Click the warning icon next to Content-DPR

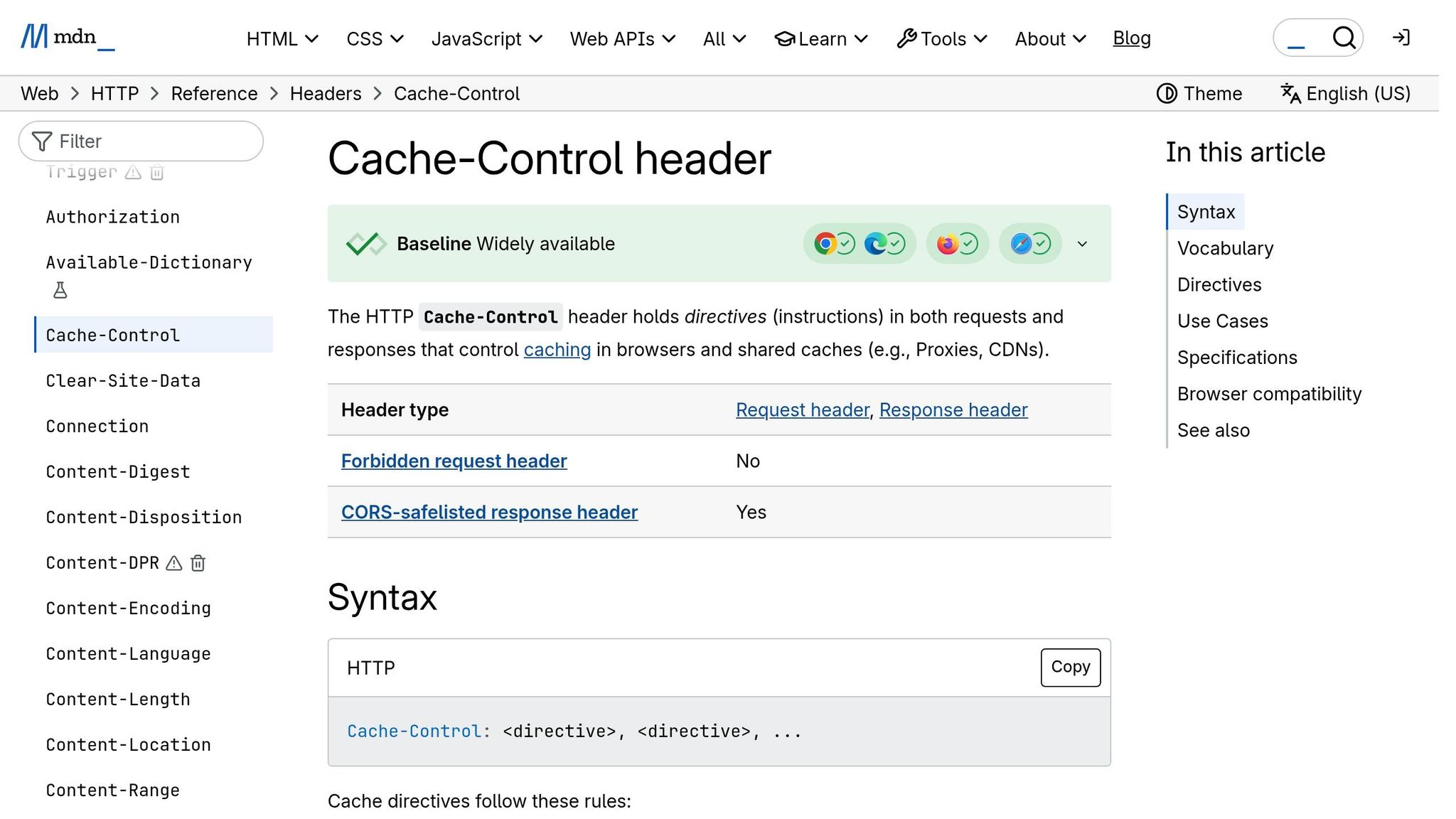174,563
